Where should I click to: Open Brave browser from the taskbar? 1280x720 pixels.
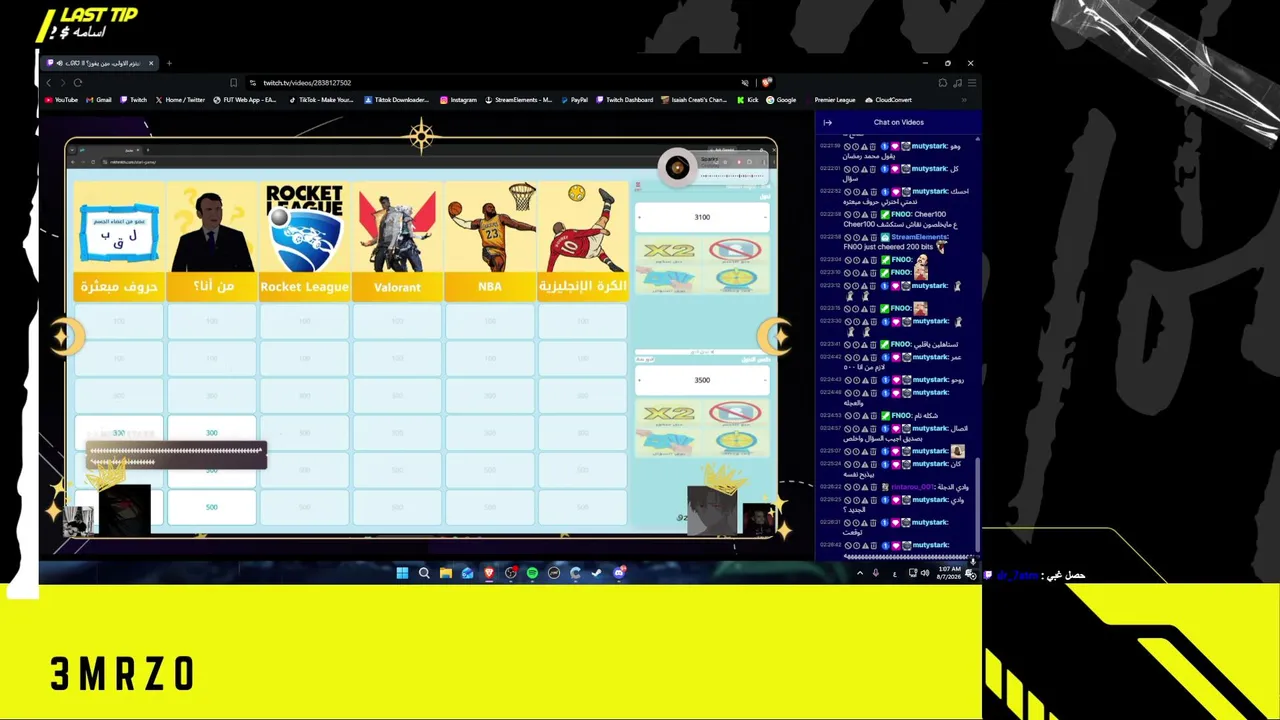(x=489, y=573)
